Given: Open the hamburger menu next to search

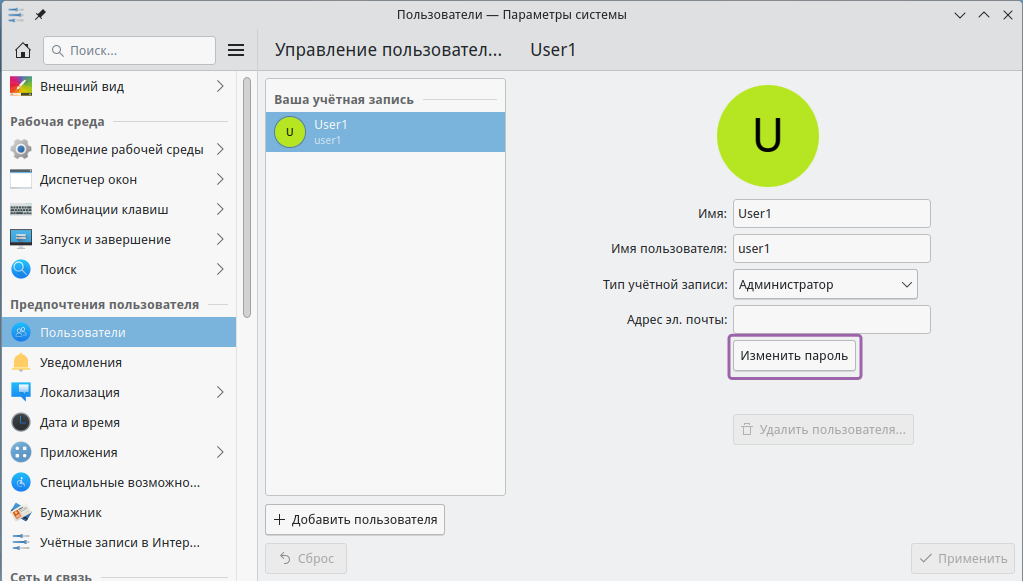Looking at the screenshot, I should tap(236, 50).
